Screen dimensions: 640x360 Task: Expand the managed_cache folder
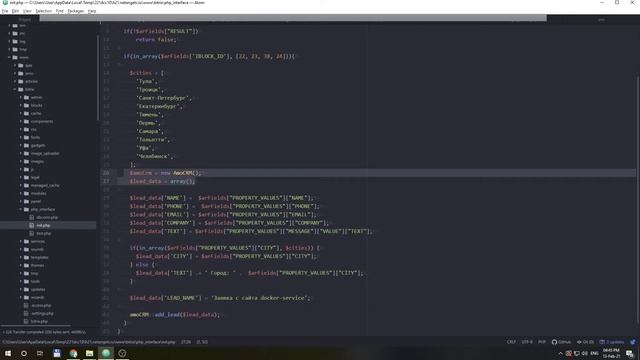coord(21,185)
